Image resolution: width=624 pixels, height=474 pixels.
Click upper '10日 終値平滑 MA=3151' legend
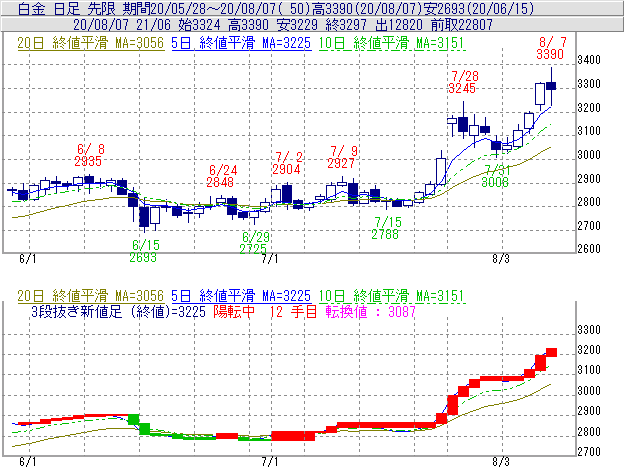(392, 43)
